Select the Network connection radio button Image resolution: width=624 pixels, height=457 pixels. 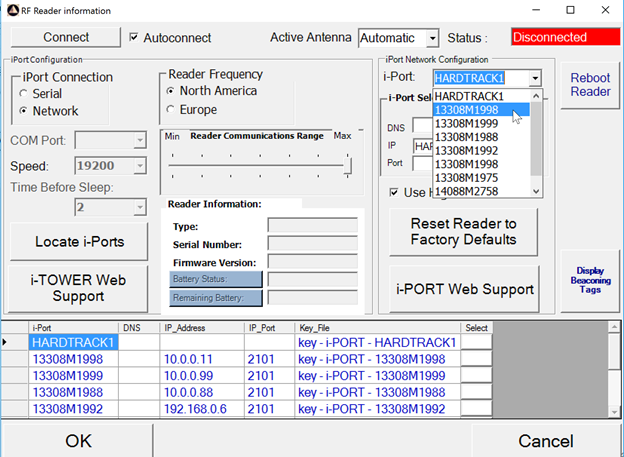point(23,111)
